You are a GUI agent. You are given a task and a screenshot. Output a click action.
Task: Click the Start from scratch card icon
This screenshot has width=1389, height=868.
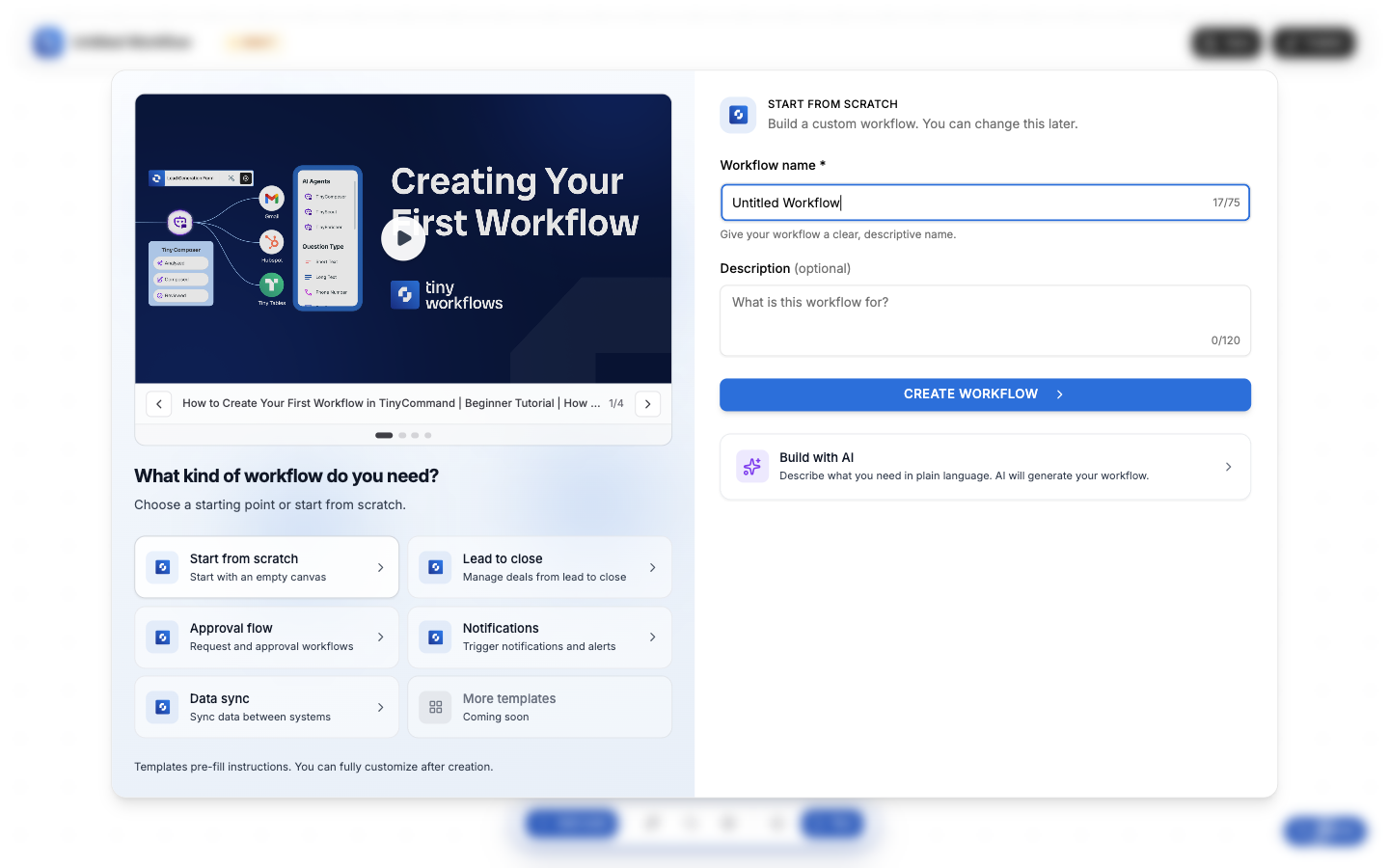(x=163, y=567)
